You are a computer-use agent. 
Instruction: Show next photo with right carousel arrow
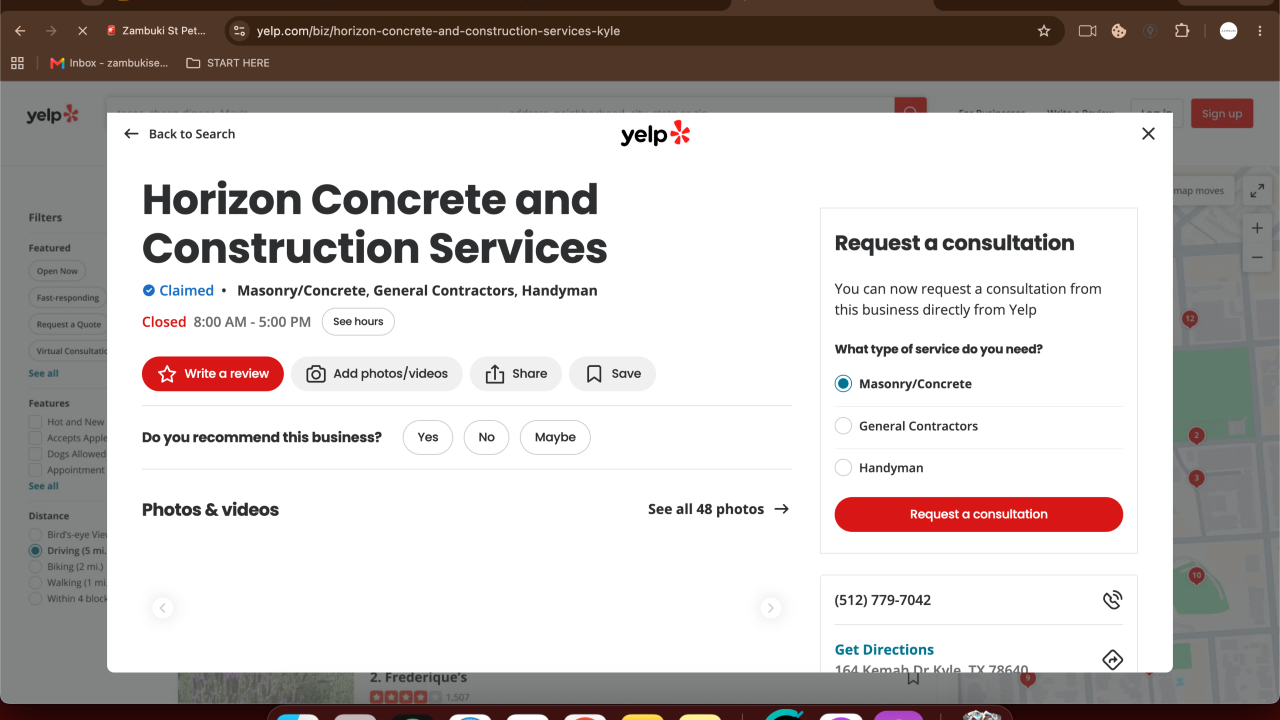point(770,608)
